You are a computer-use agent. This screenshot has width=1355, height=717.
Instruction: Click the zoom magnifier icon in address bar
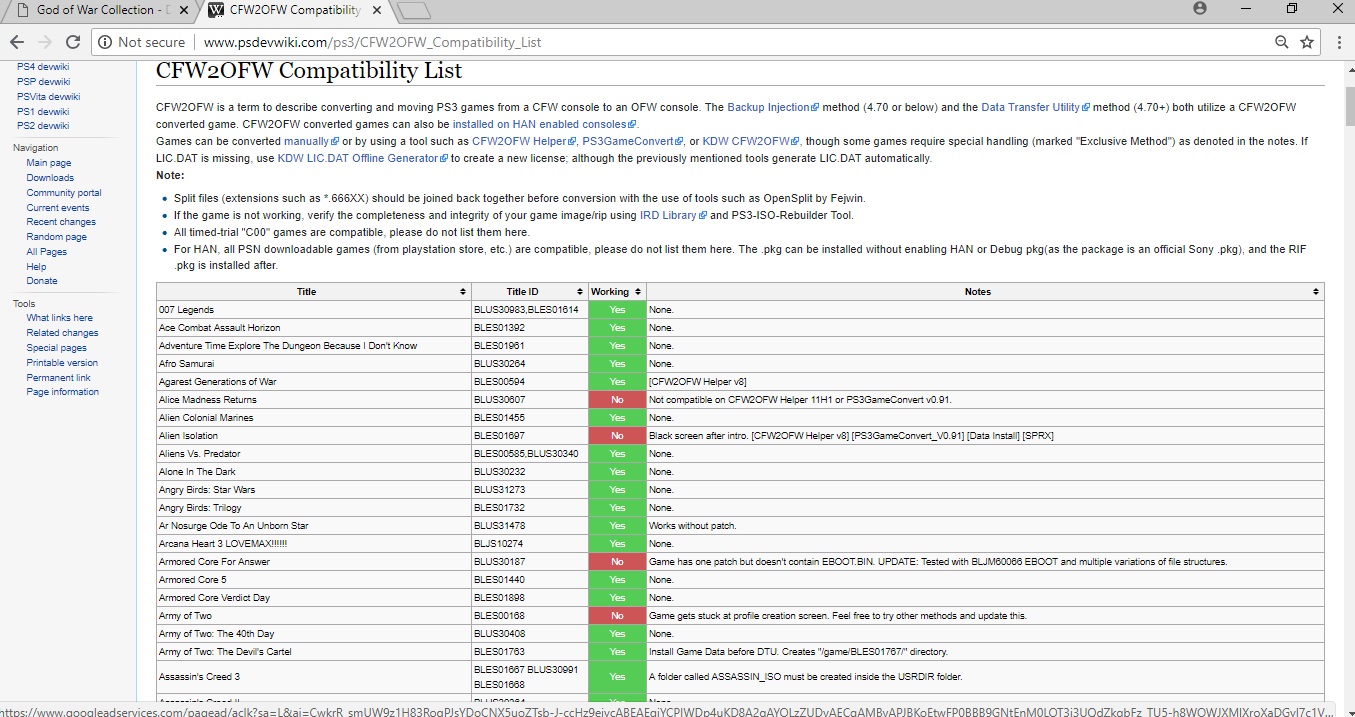click(x=1281, y=42)
